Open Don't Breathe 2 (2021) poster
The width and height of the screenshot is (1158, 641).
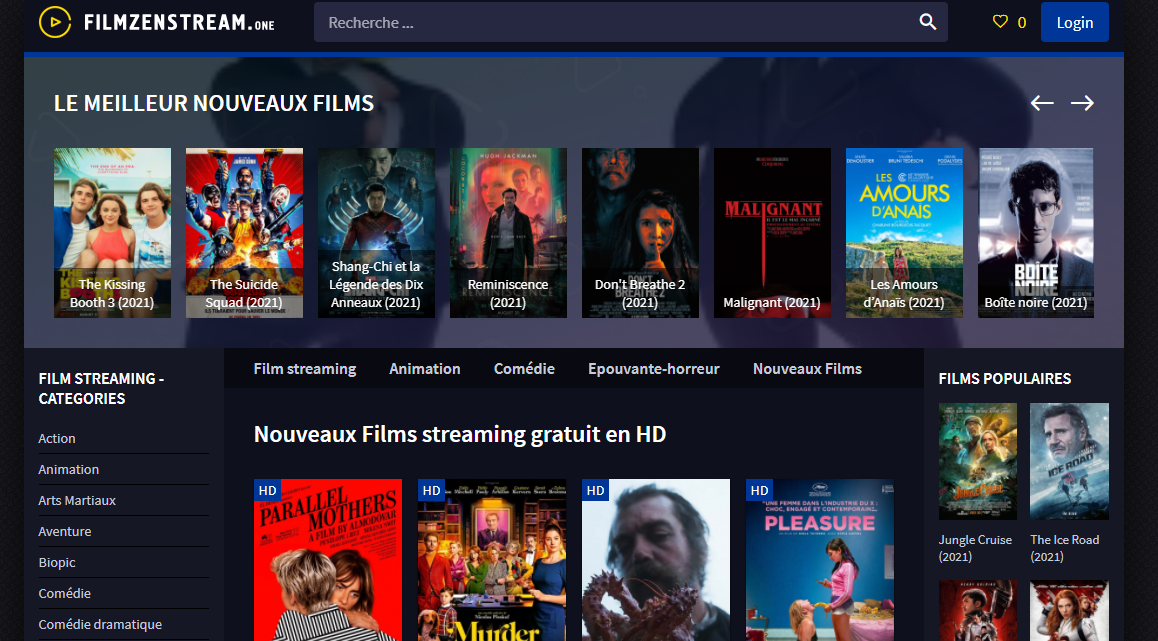pos(640,233)
